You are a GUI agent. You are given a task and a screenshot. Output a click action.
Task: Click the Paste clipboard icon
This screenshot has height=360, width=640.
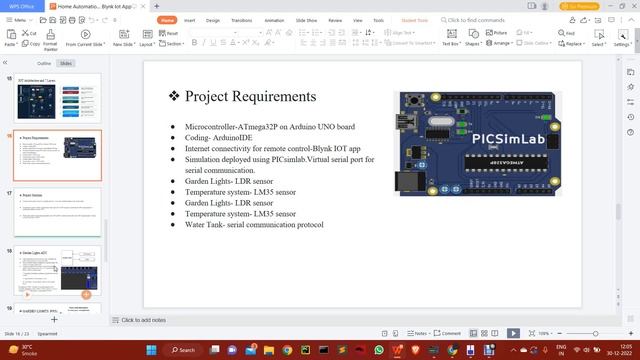11,34
